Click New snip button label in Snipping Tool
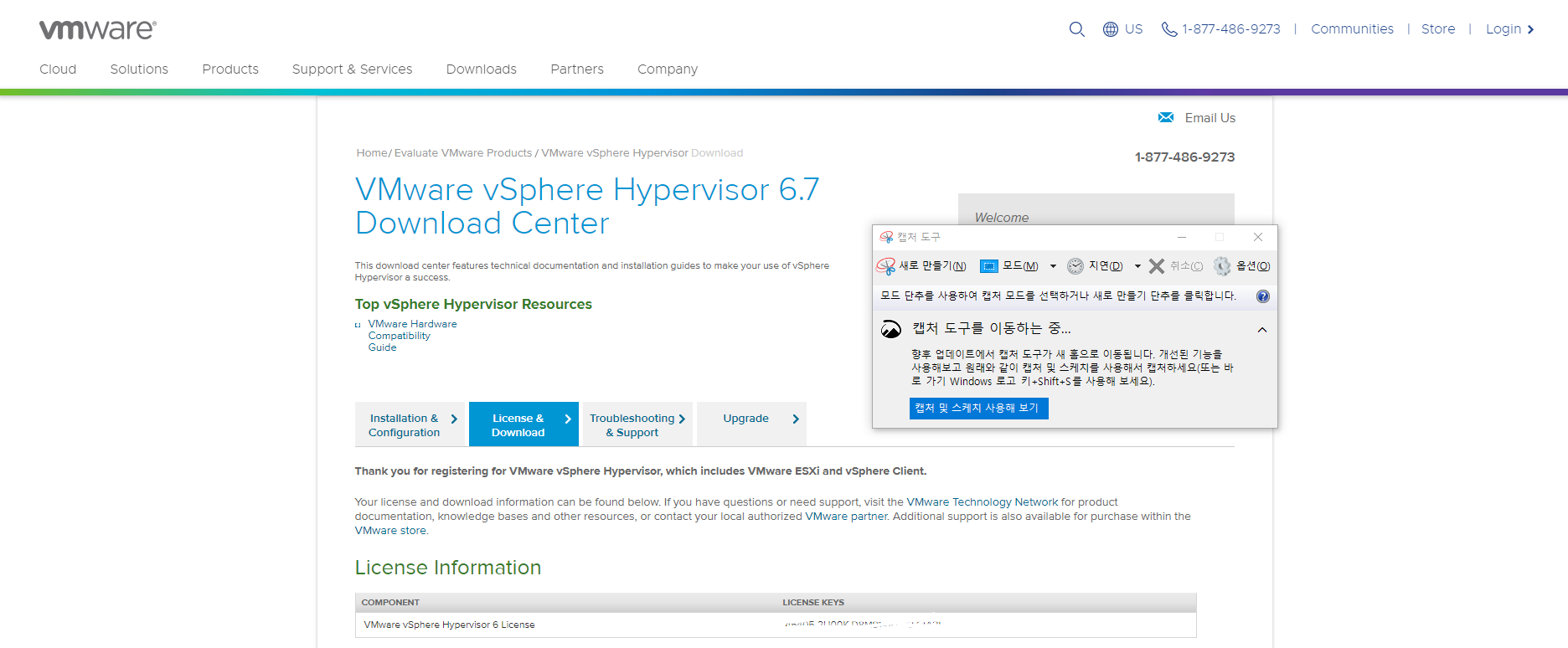 click(932, 266)
